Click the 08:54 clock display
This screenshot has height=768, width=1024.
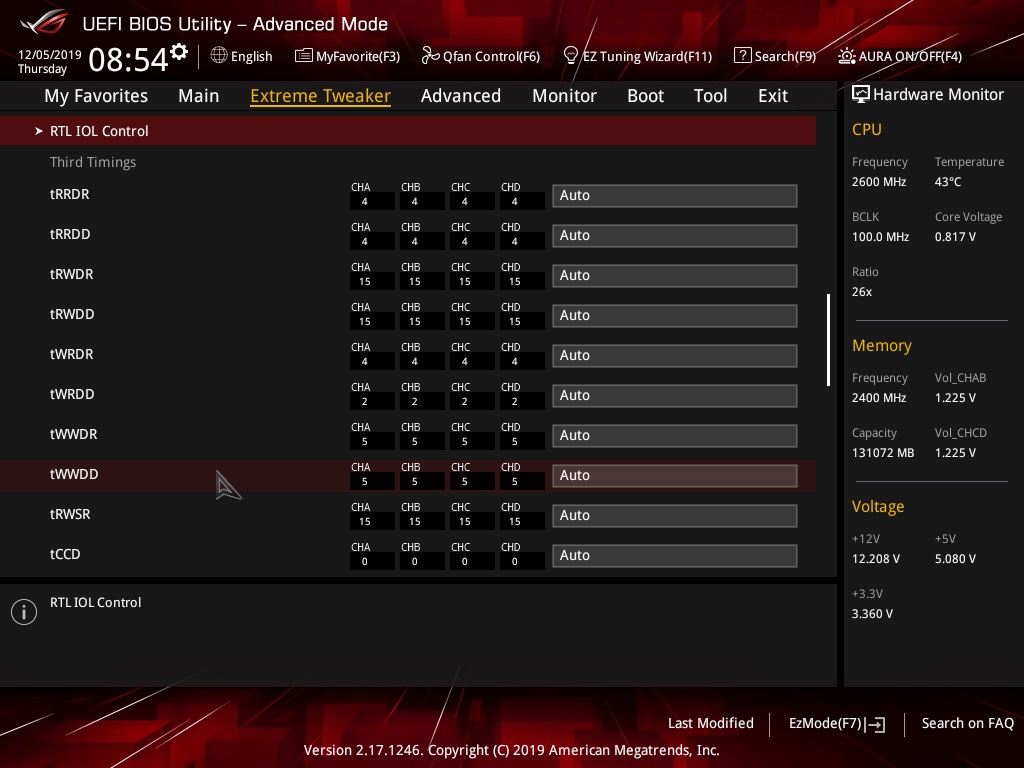(128, 59)
